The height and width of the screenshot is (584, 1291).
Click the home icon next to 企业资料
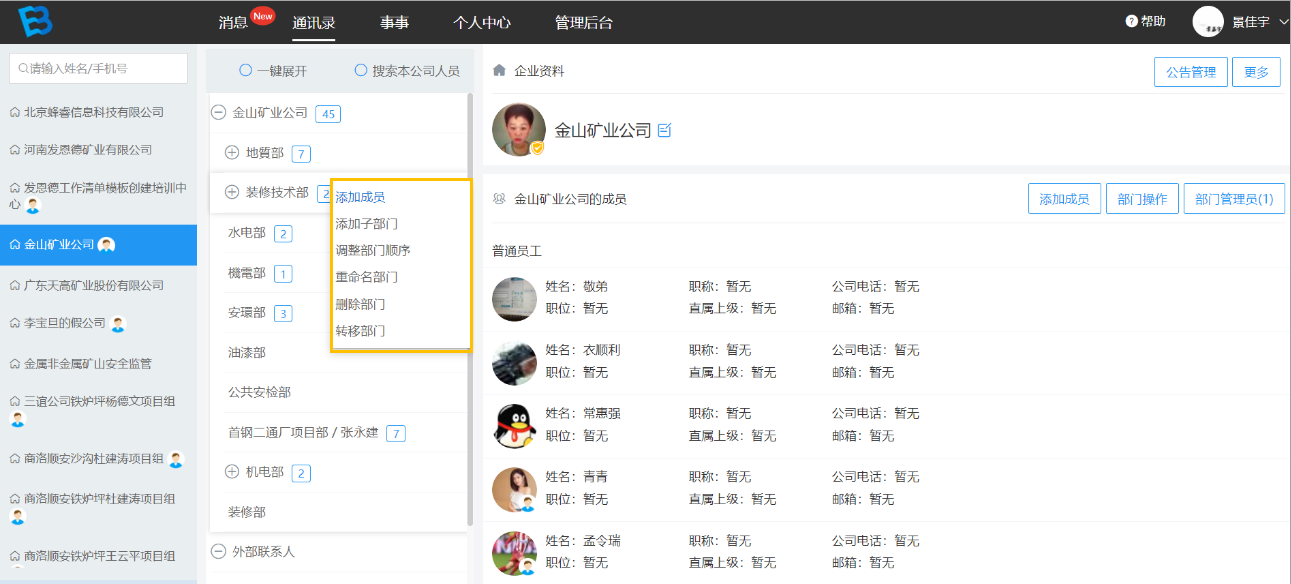point(499,71)
